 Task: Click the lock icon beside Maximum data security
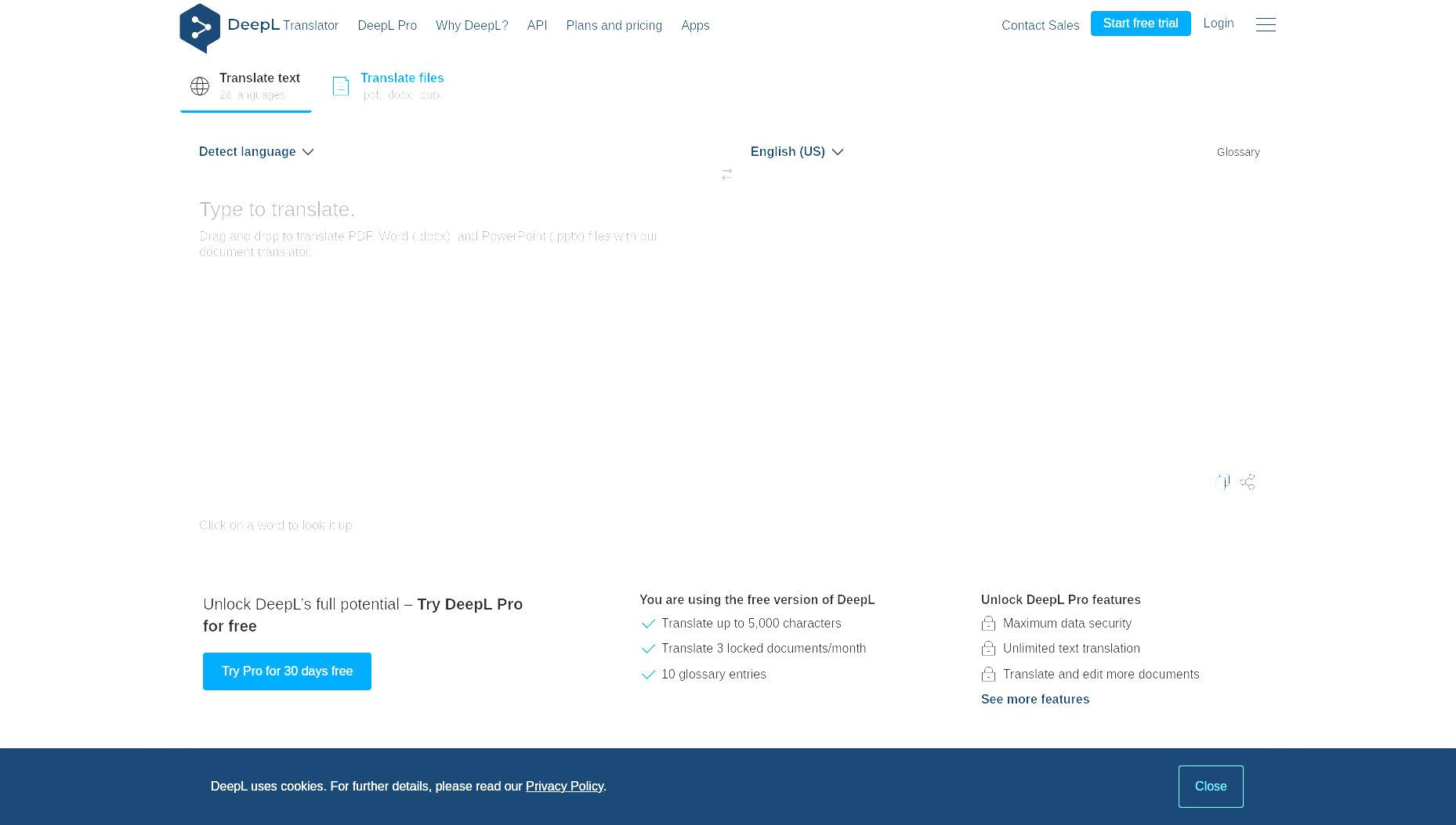pyautogui.click(x=988, y=624)
